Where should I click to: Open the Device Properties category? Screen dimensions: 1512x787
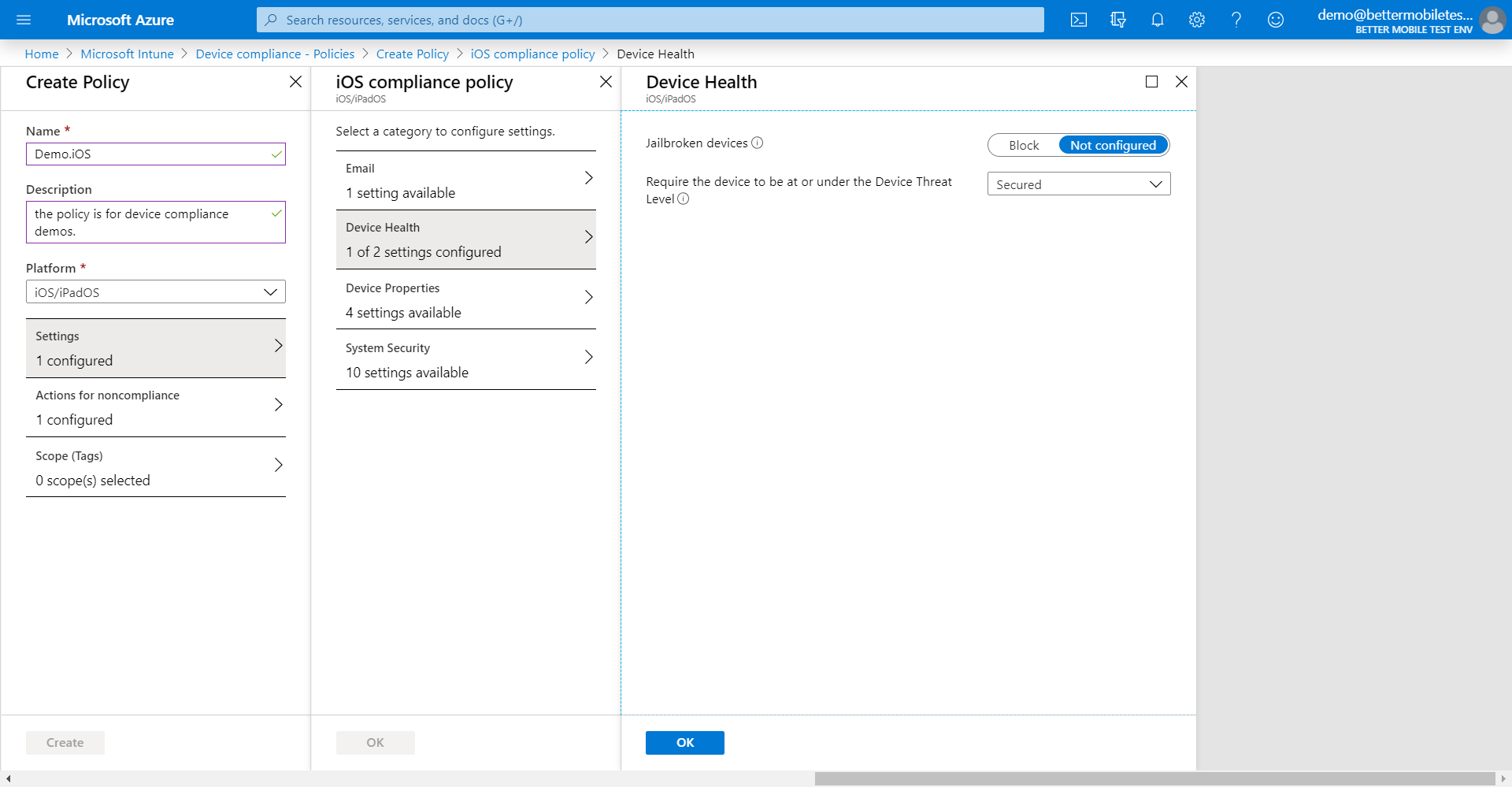[x=466, y=299]
